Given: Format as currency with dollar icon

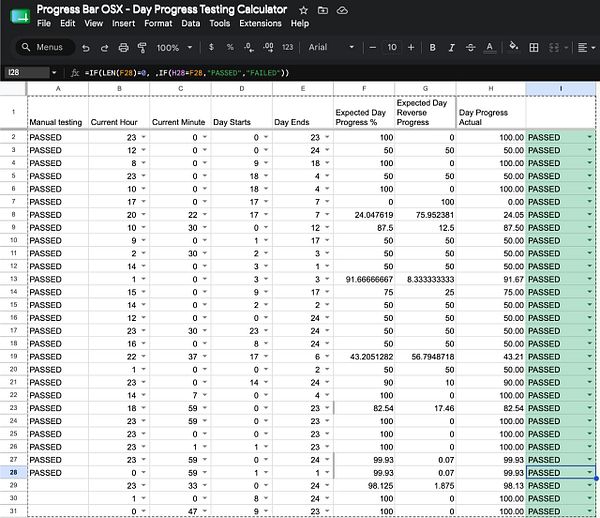Looking at the screenshot, I should click(x=211, y=47).
